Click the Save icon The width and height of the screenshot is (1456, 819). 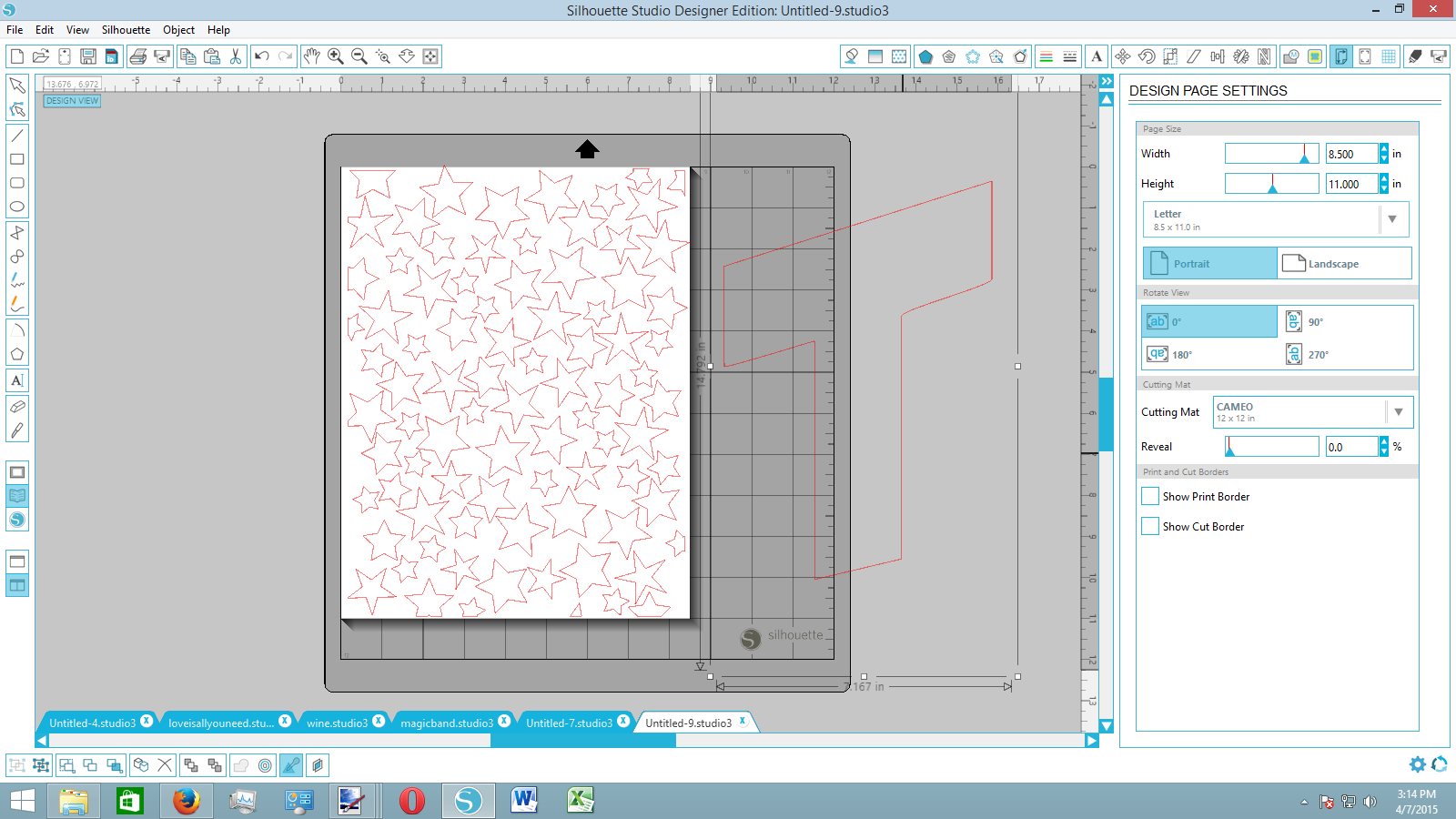pyautogui.click(x=88, y=56)
